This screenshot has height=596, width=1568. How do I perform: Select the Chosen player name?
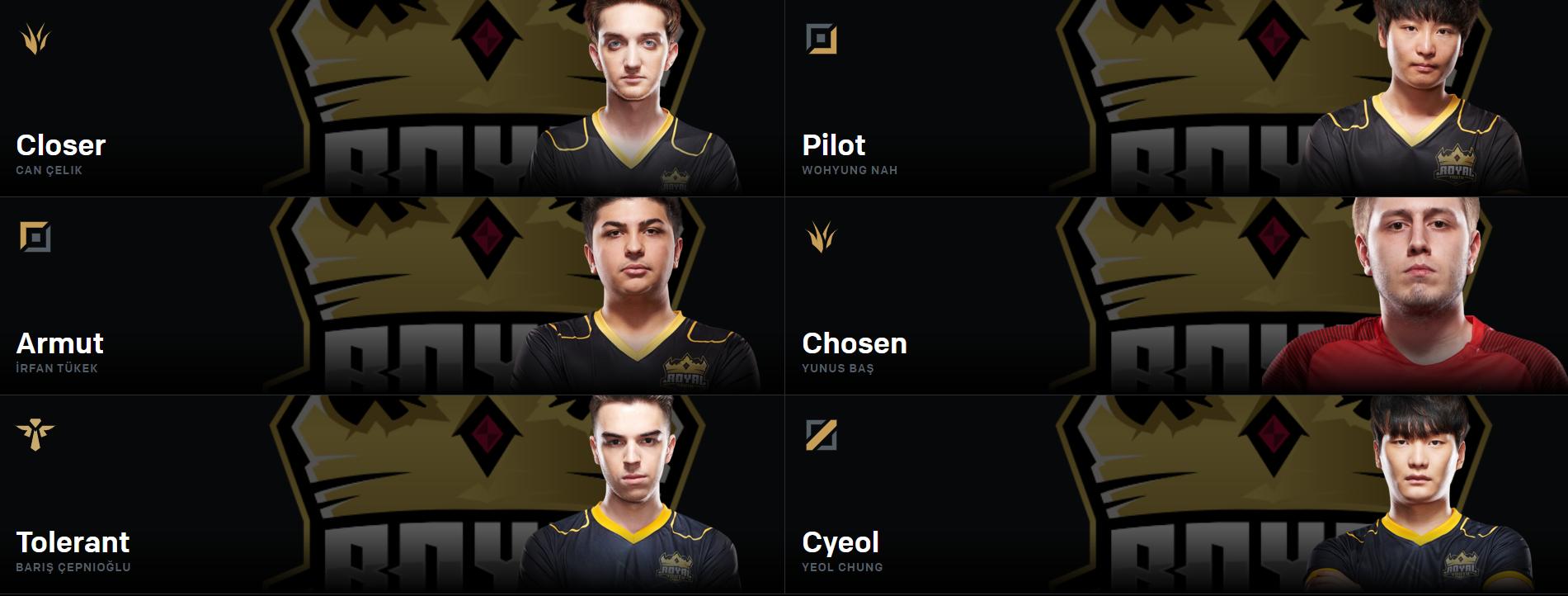pyautogui.click(x=855, y=343)
